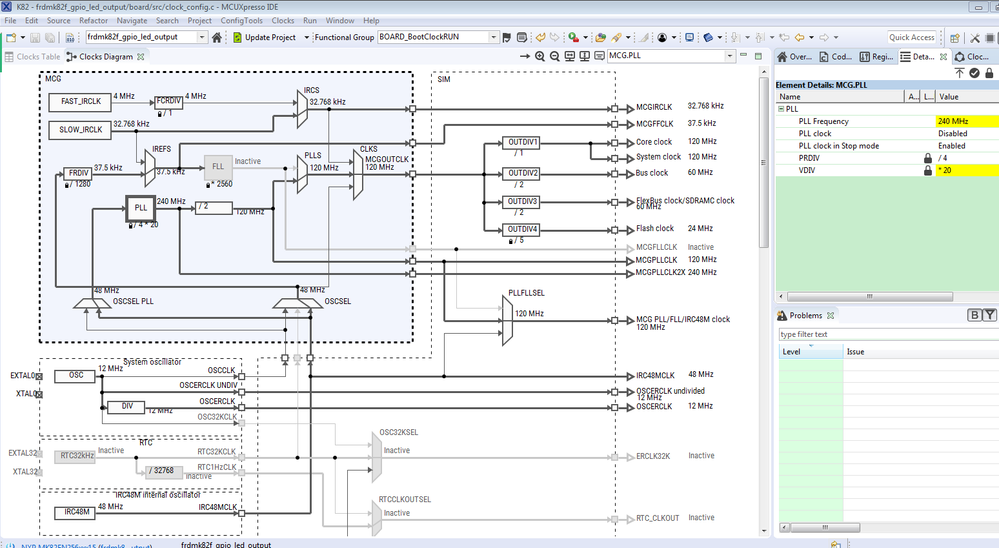
Task: Open the Code Preview tab
Action: point(835,57)
